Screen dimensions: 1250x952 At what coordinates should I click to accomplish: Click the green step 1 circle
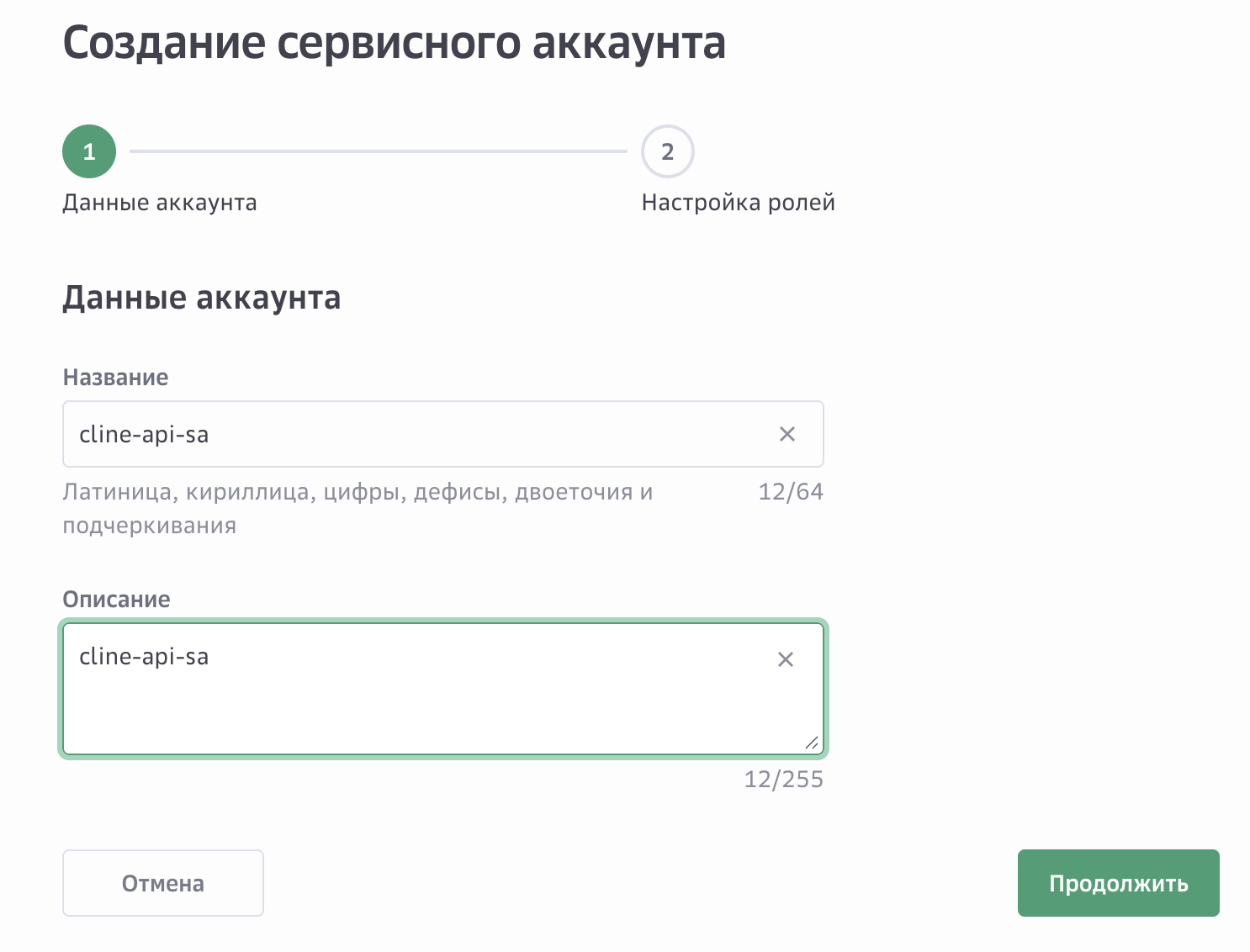coord(89,151)
